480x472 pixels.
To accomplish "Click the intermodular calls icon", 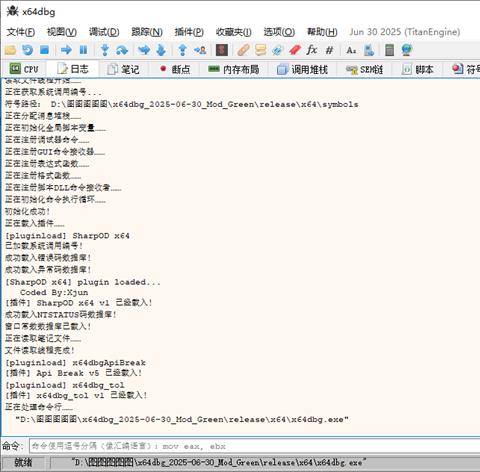I will (369, 50).
